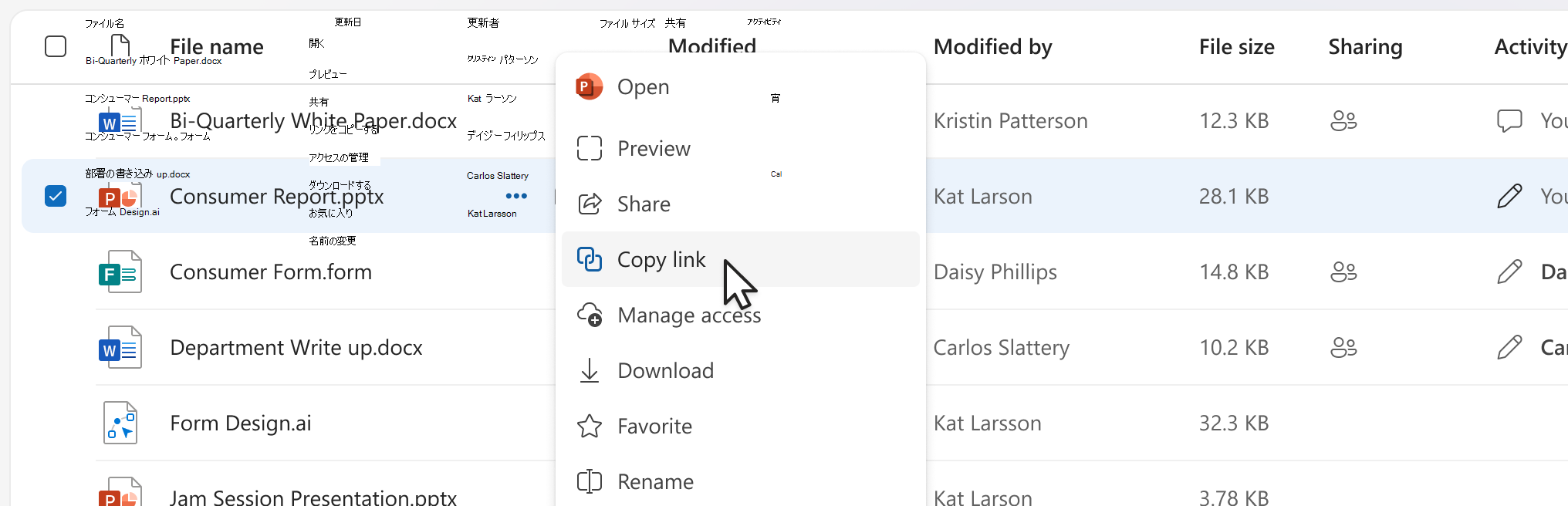Click sharing people icon in Kristin Patterson row

(x=1343, y=120)
